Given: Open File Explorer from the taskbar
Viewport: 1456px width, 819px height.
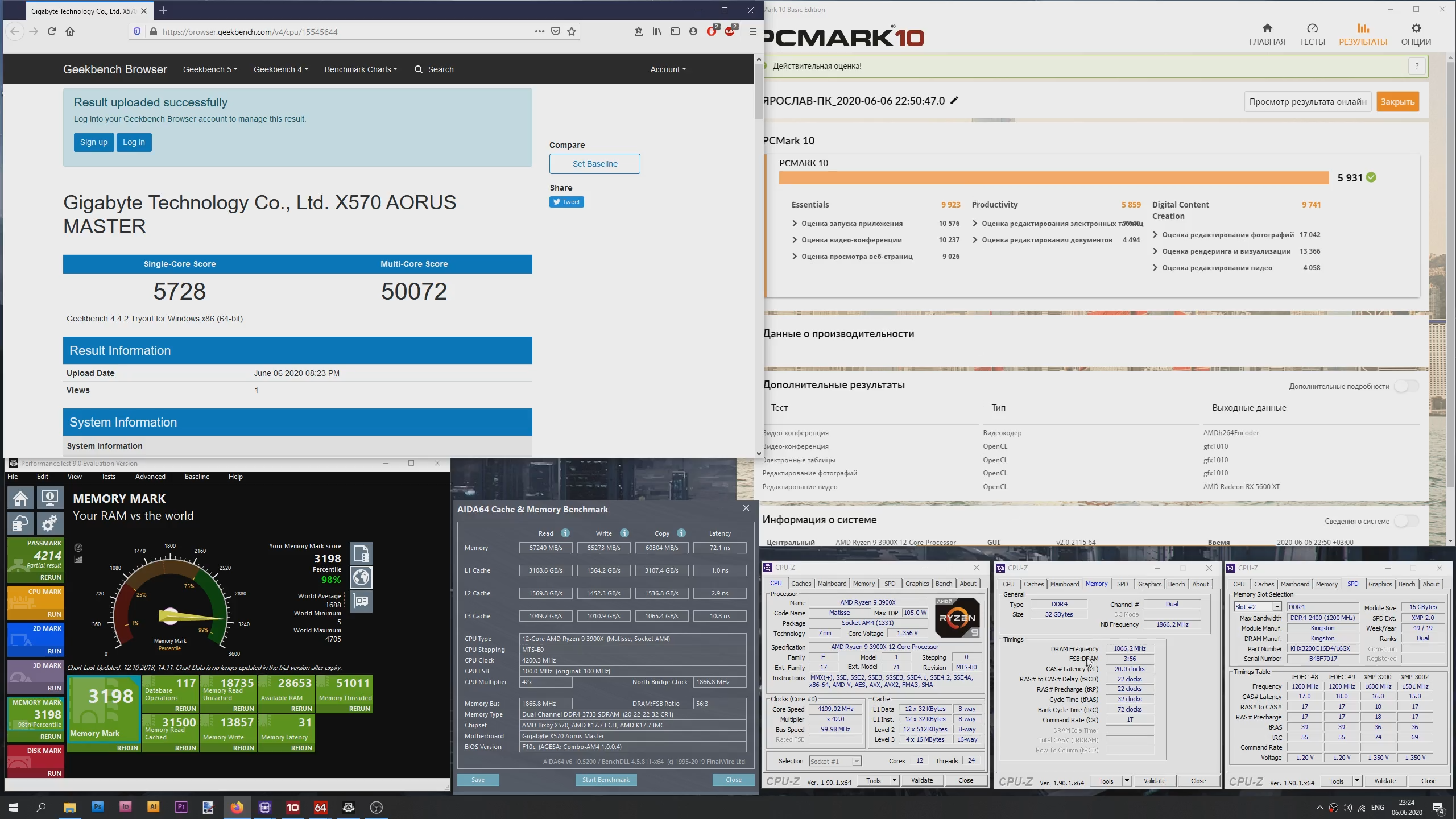Looking at the screenshot, I should (69, 807).
